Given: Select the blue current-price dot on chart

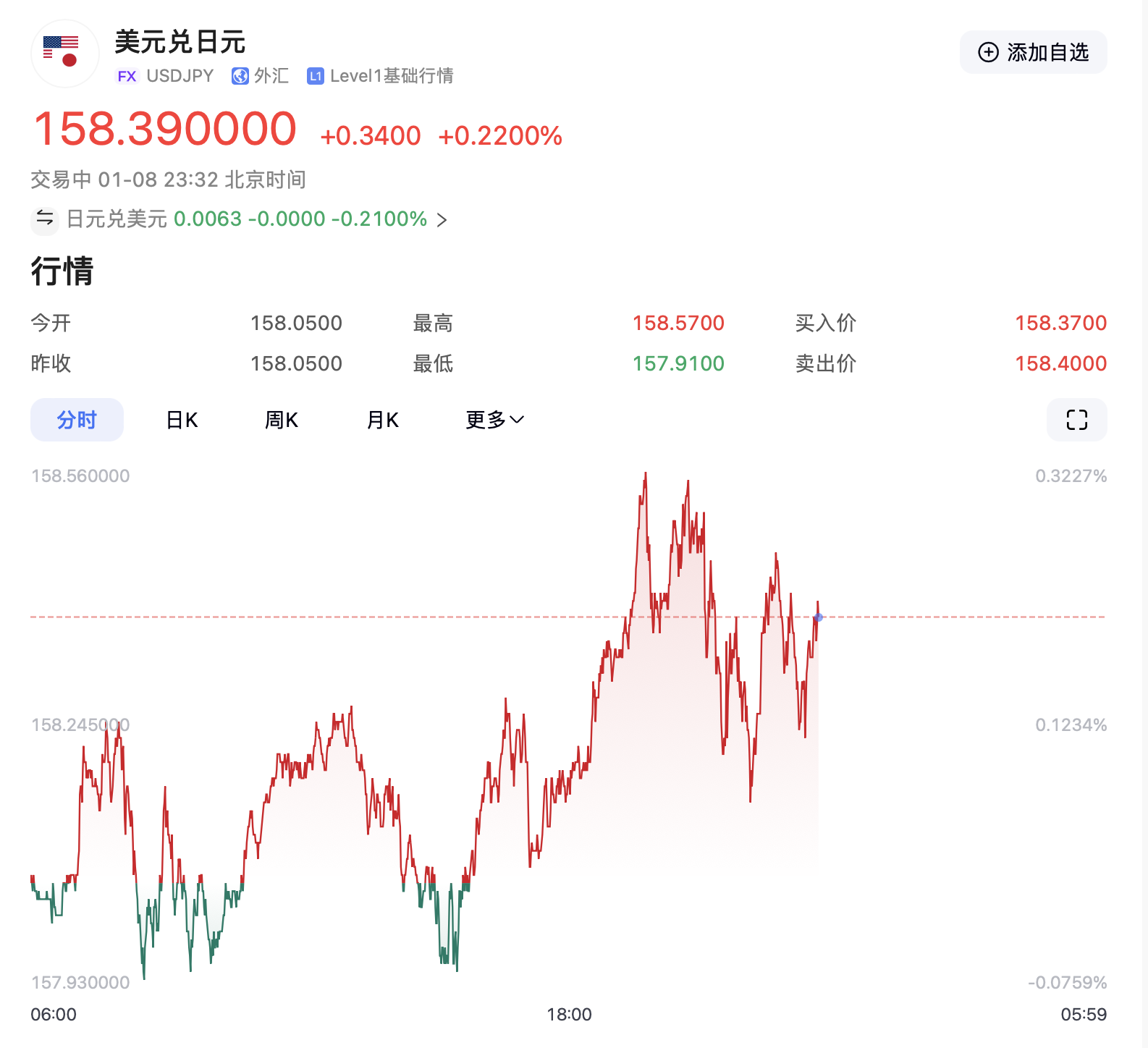Looking at the screenshot, I should [x=818, y=617].
